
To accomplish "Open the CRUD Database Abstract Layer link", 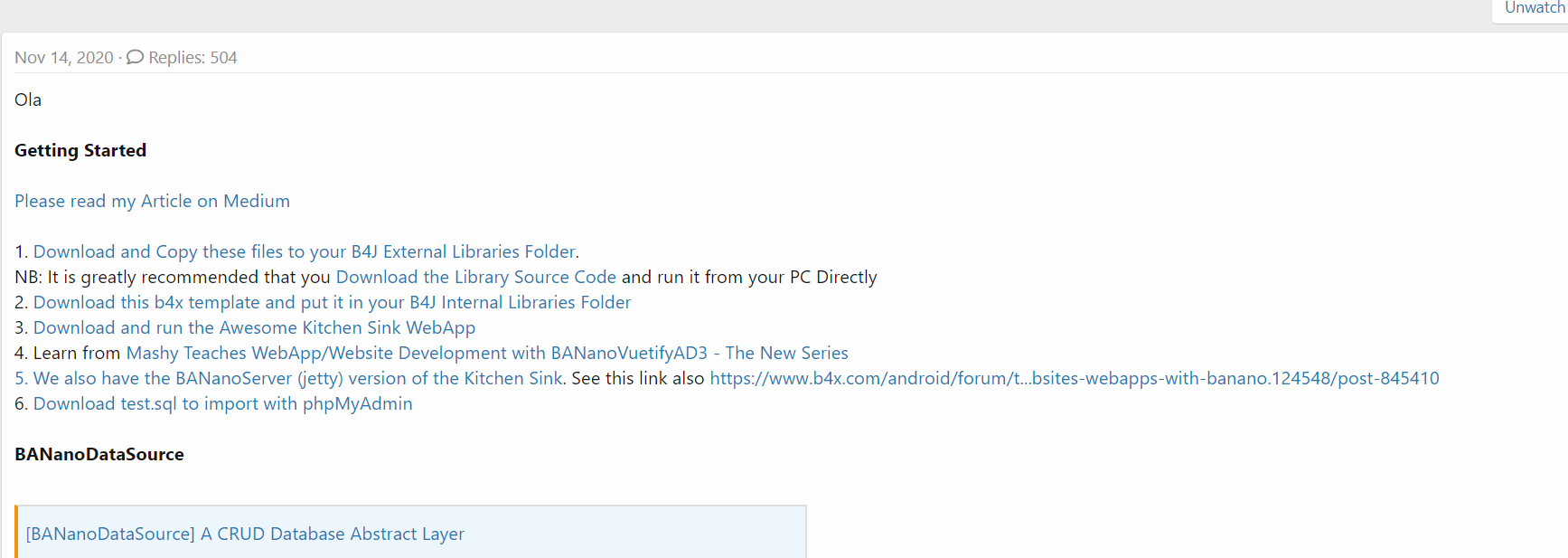I will click(245, 534).
